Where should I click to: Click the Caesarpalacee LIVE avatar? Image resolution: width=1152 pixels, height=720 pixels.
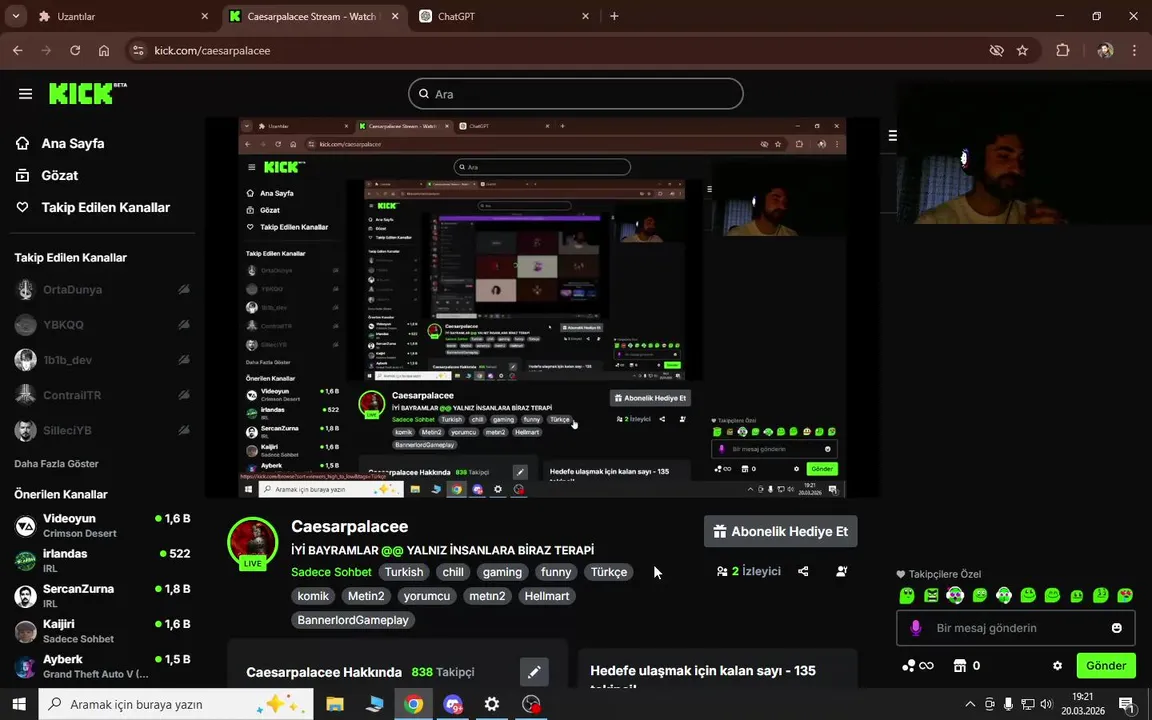pos(253,543)
